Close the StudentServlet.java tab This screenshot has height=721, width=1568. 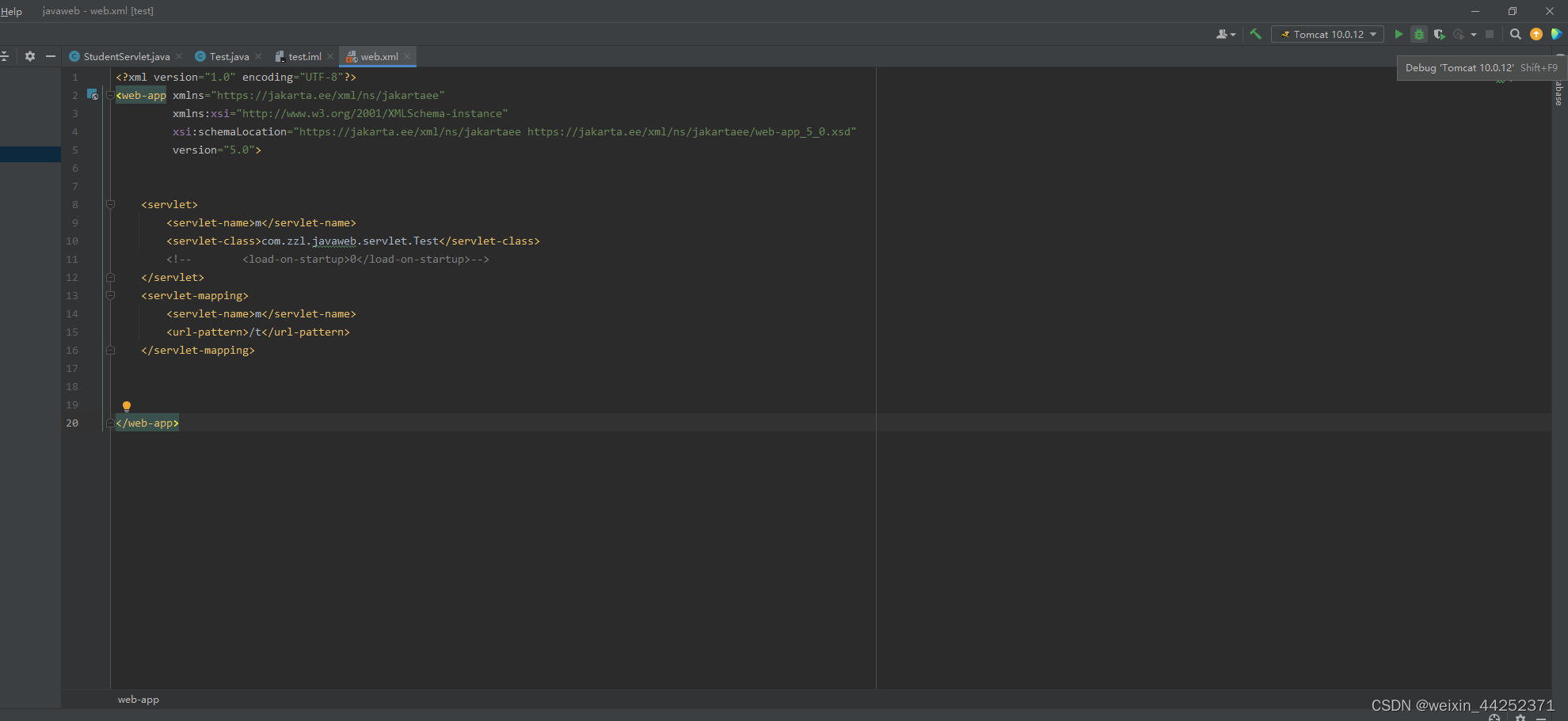coord(179,56)
